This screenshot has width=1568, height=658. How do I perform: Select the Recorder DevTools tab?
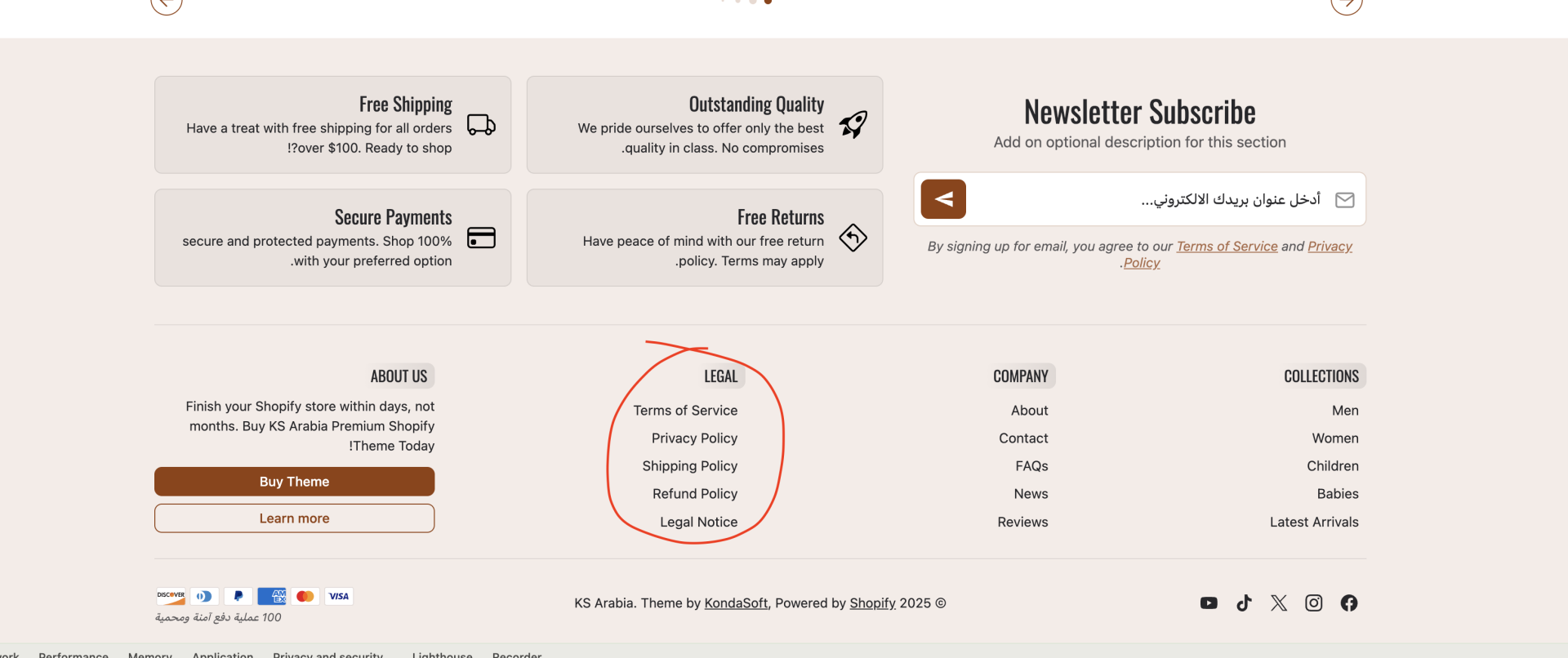pos(517,654)
